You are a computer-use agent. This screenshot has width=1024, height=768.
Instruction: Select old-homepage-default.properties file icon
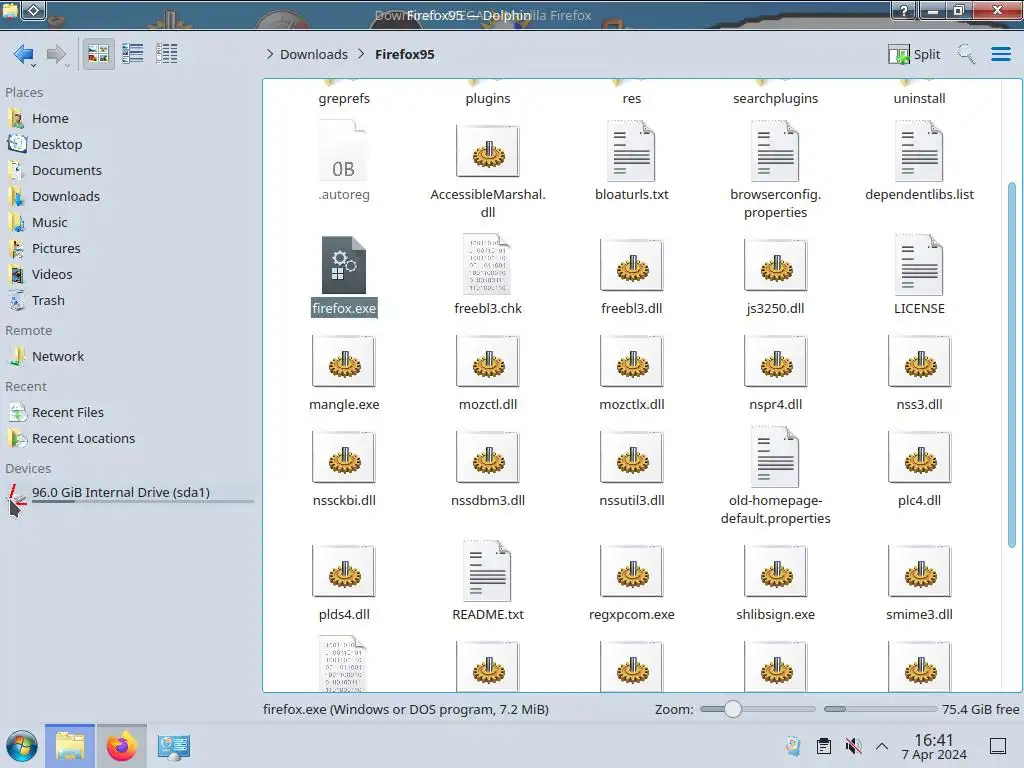click(775, 457)
